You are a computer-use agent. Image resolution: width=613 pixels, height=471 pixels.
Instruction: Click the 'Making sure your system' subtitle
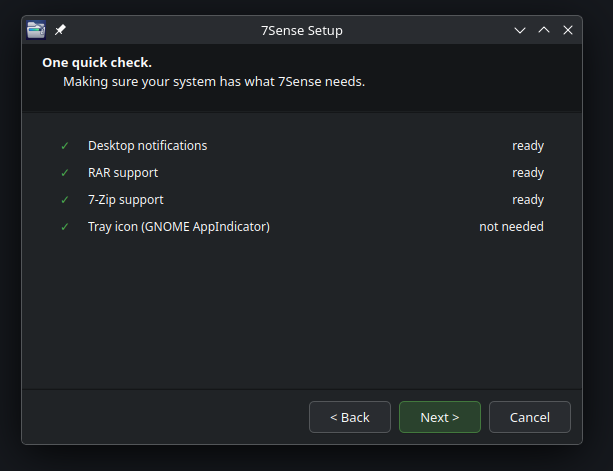(214, 82)
